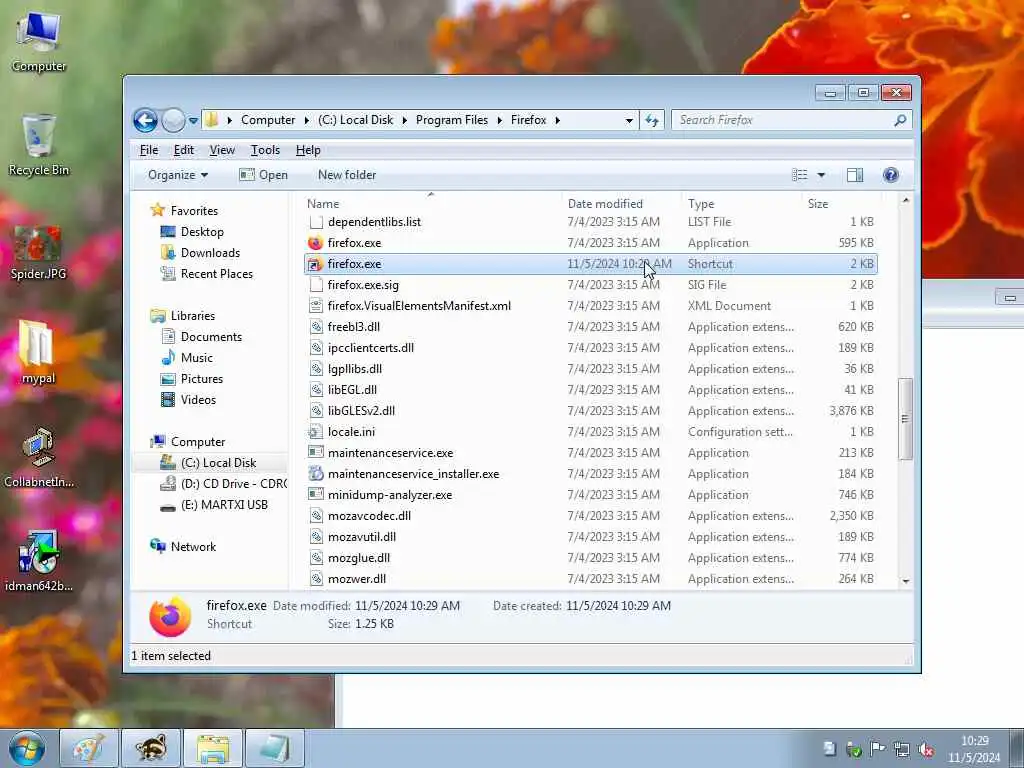The height and width of the screenshot is (768, 1024).
Task: Click the search magnifier icon
Action: pos(900,120)
